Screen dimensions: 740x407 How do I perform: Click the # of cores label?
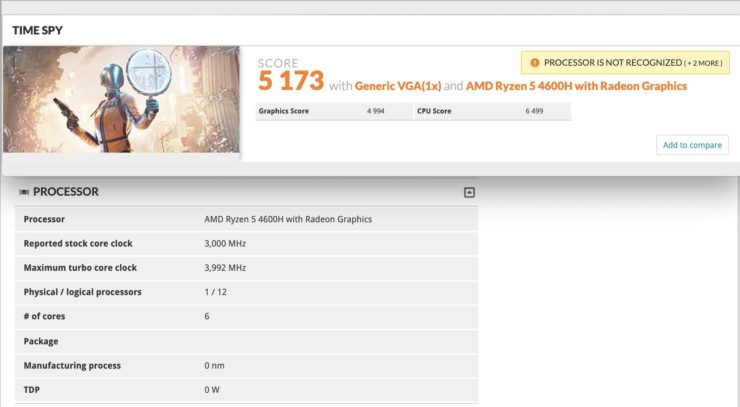click(x=44, y=316)
